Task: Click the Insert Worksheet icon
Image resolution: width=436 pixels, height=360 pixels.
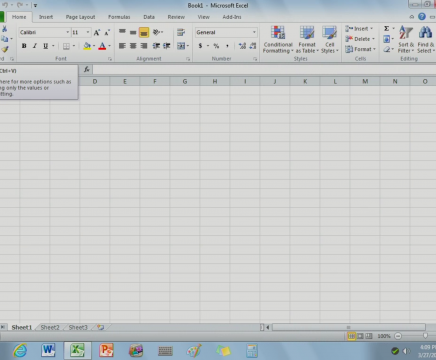Action: click(101, 327)
